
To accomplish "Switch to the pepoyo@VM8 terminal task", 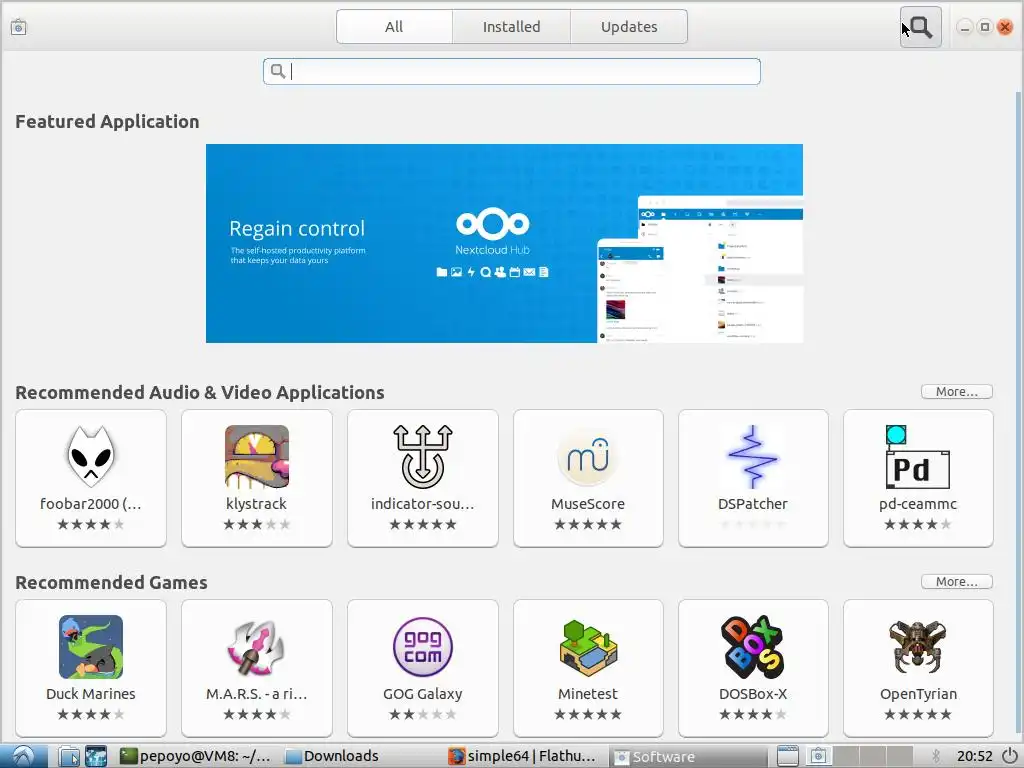I will (197, 756).
